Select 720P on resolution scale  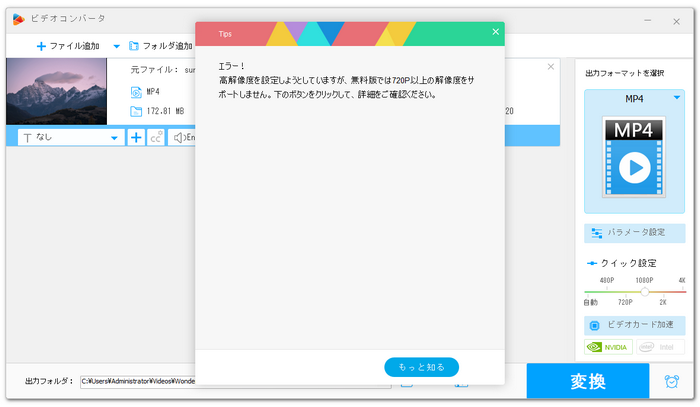click(x=625, y=302)
